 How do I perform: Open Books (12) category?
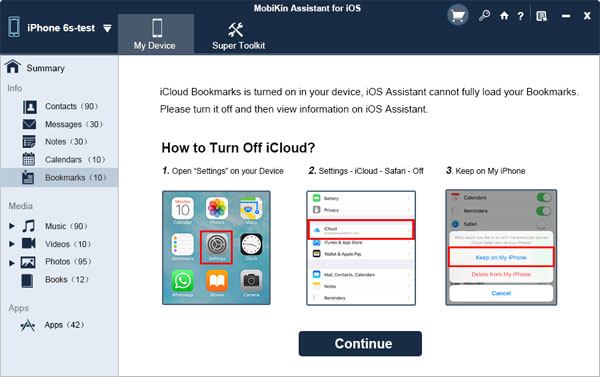[67, 279]
